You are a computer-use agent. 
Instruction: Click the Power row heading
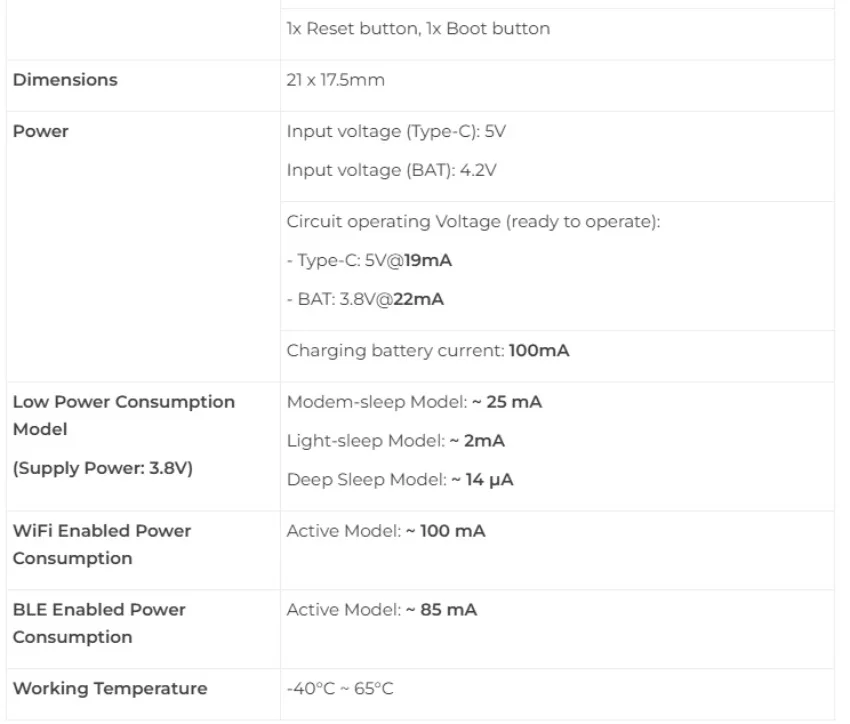point(41,131)
